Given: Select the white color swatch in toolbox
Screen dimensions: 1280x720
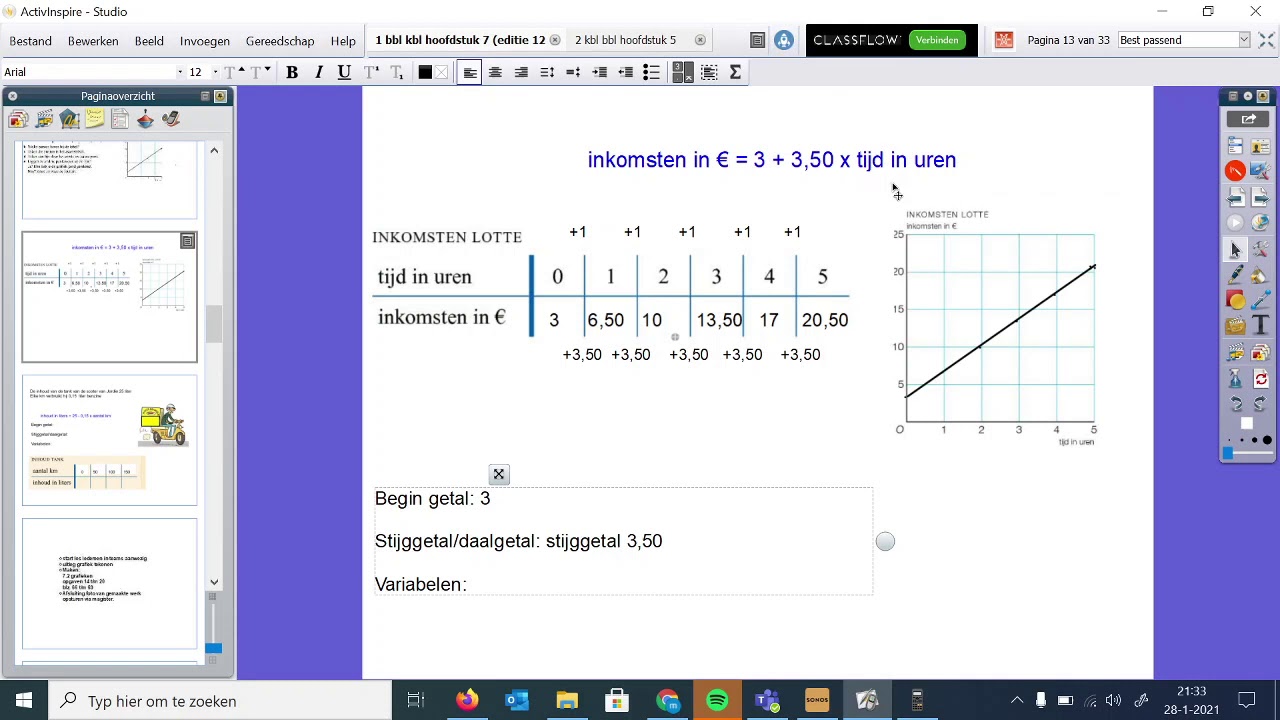Looking at the screenshot, I should 1247,424.
